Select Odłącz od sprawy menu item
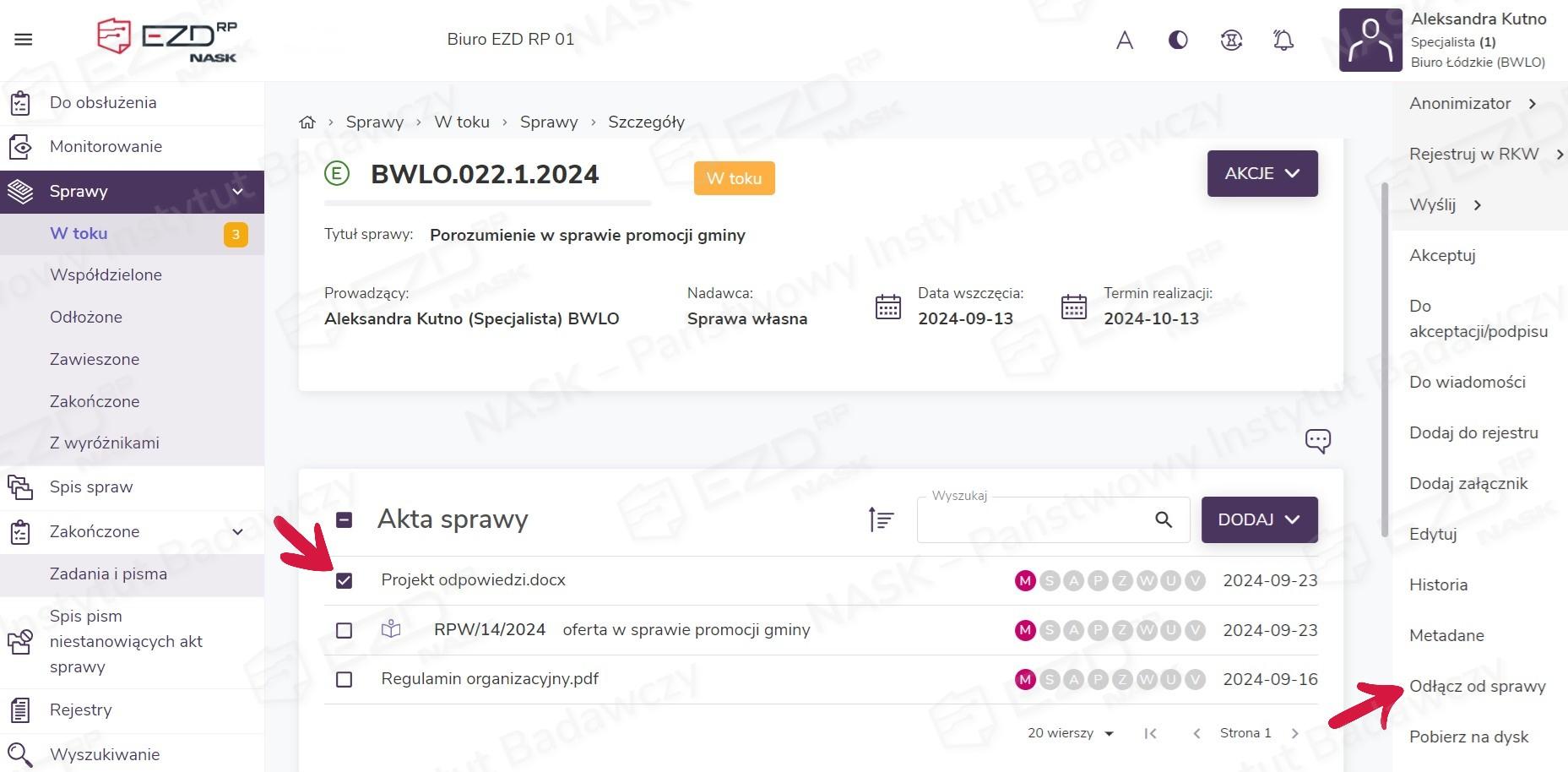The image size is (1568, 772). 1477,686
